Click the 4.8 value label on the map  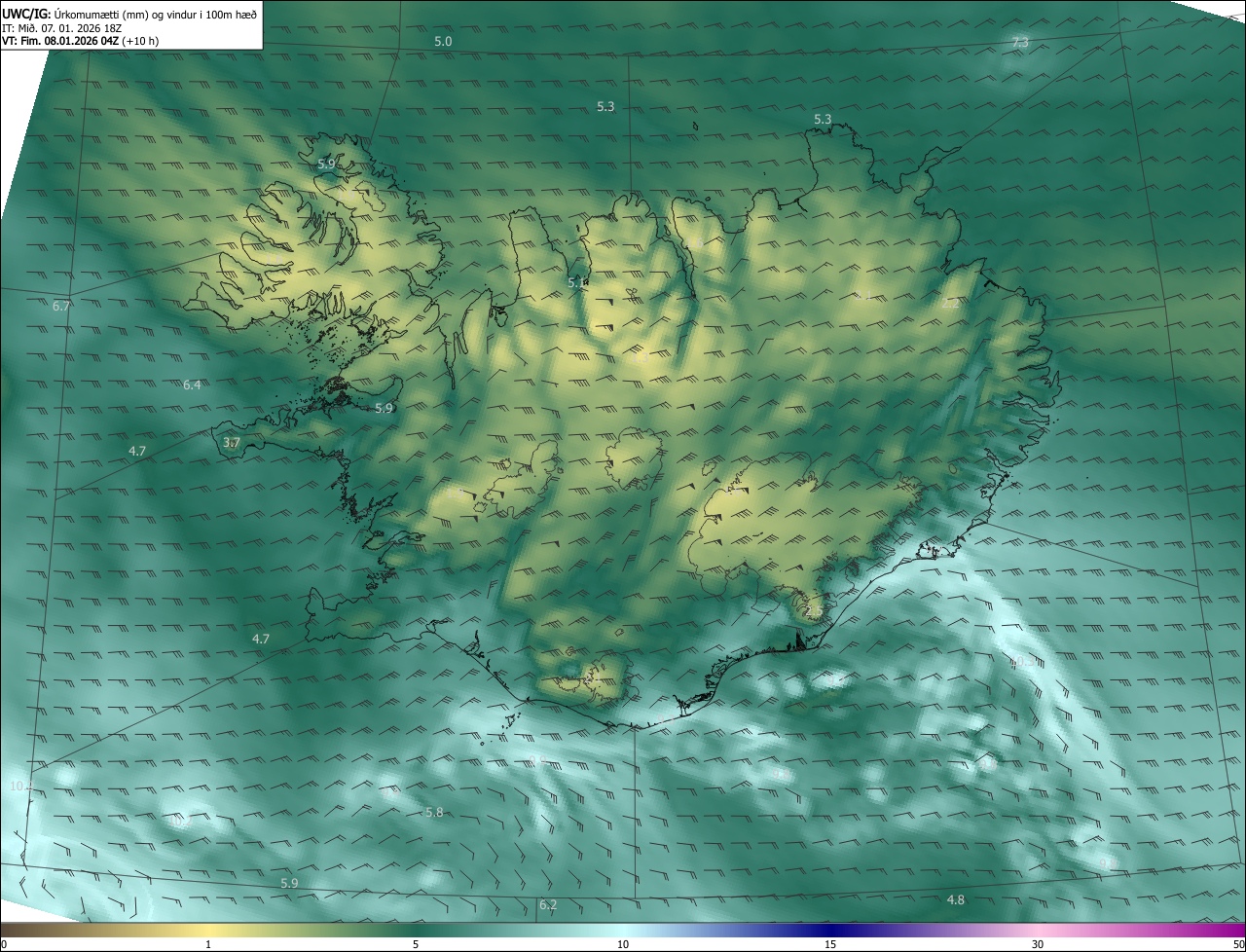[x=956, y=900]
